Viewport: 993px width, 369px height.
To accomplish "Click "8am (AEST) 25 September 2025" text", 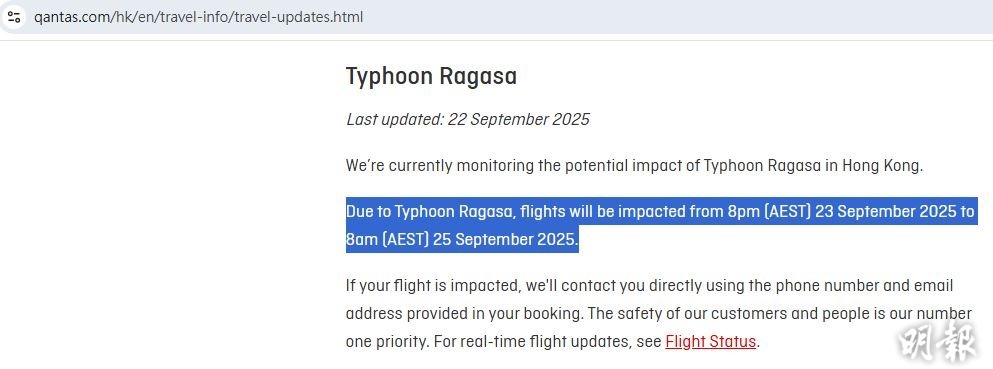I will point(462,240).
